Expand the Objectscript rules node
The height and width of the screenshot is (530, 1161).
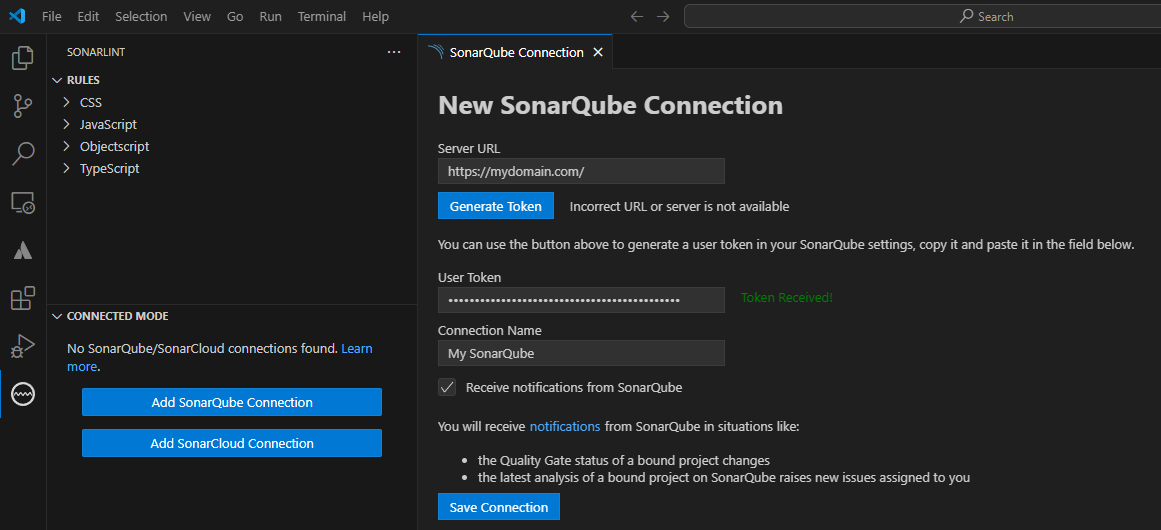tap(67, 147)
